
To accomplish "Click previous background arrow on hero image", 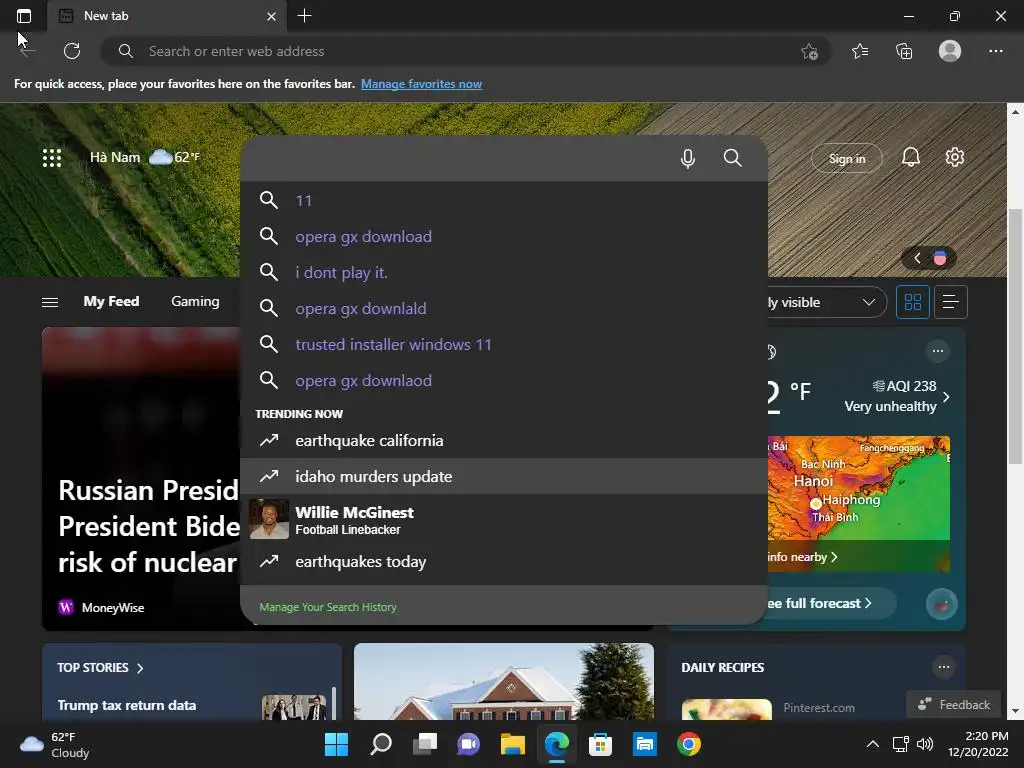I will pos(917,258).
